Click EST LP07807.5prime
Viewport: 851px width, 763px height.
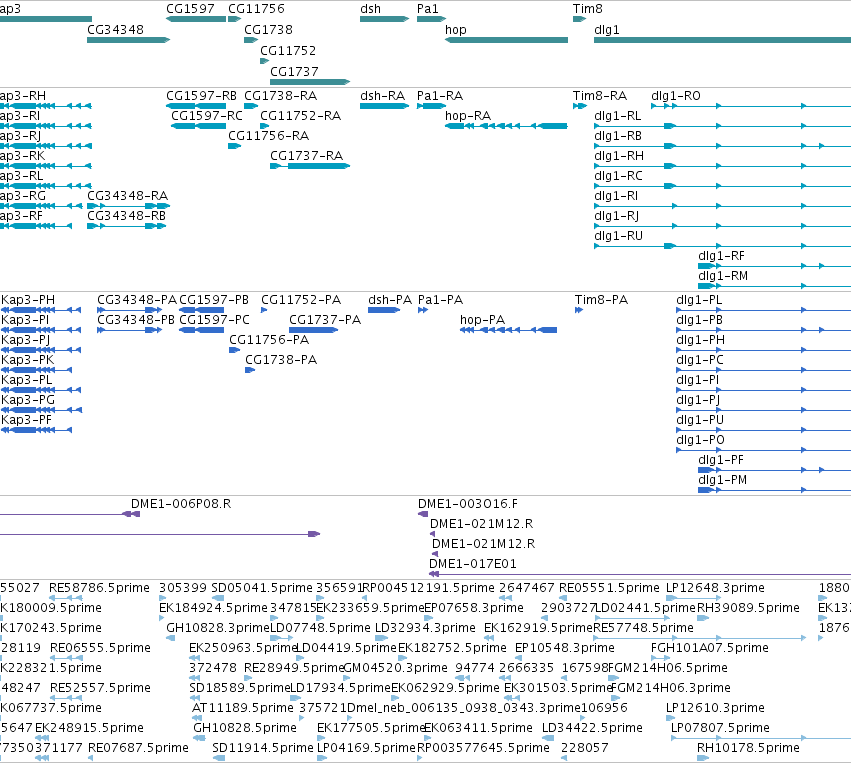[x=761, y=738]
